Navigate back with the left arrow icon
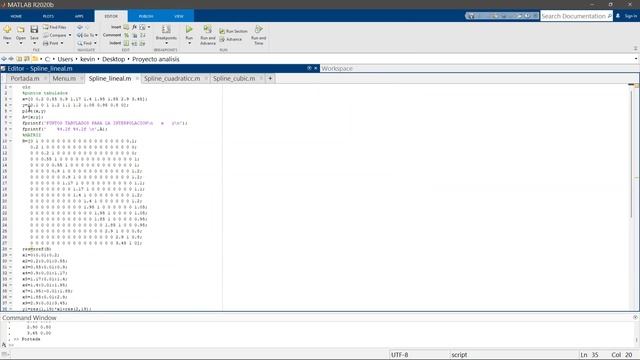The height and width of the screenshot is (360, 640). [x=80, y=27]
